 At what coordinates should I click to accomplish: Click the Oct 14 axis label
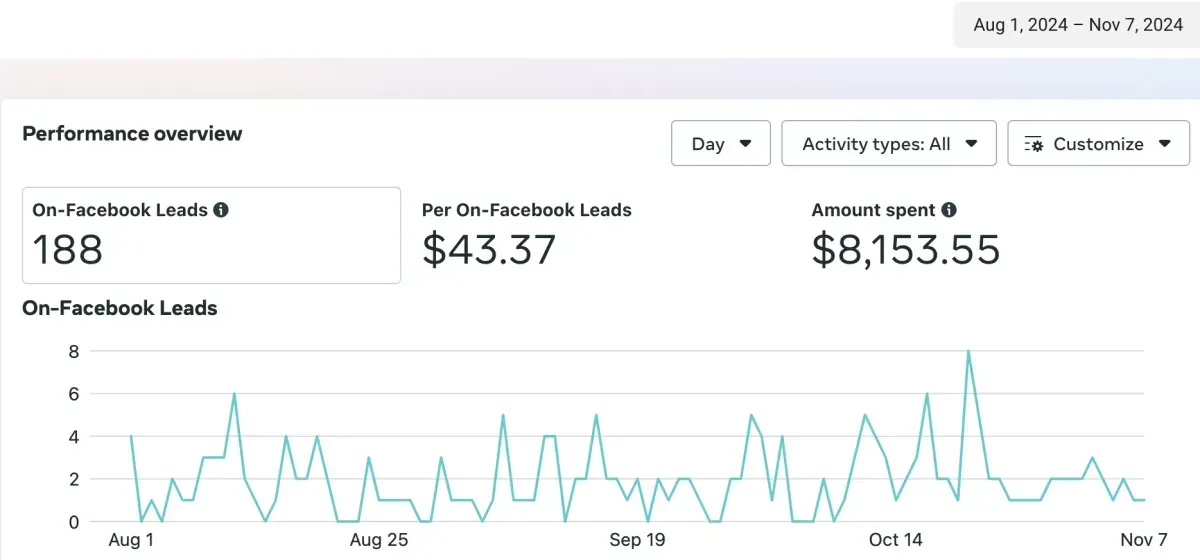point(896,540)
